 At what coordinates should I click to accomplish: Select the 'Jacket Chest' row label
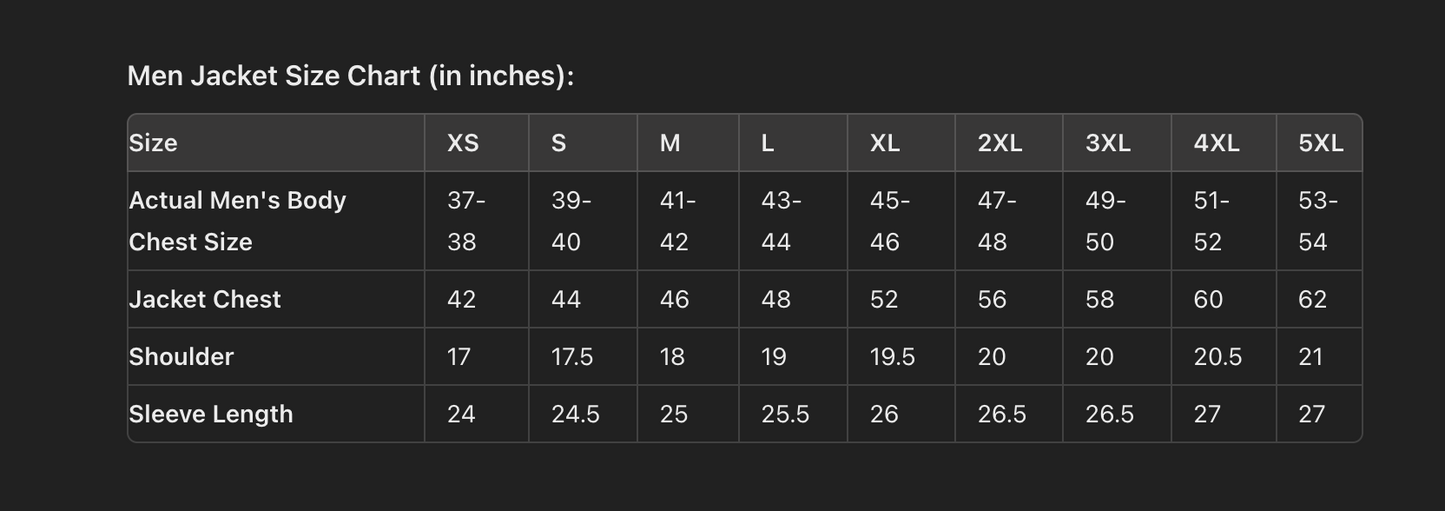(205, 299)
